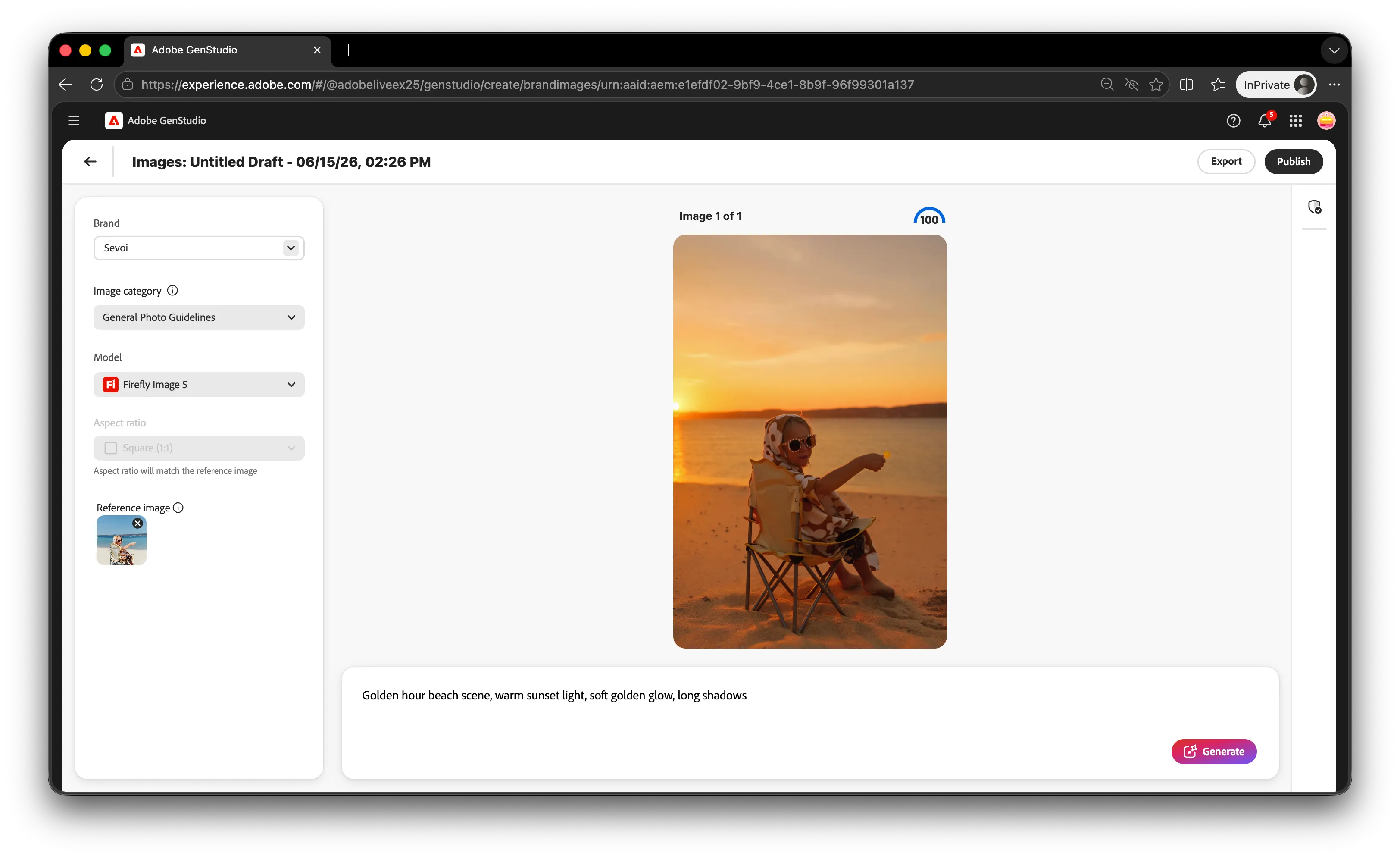This screenshot has width=1400, height=859.
Task: Click the brand score 100 gauge
Action: pyautogui.click(x=929, y=216)
